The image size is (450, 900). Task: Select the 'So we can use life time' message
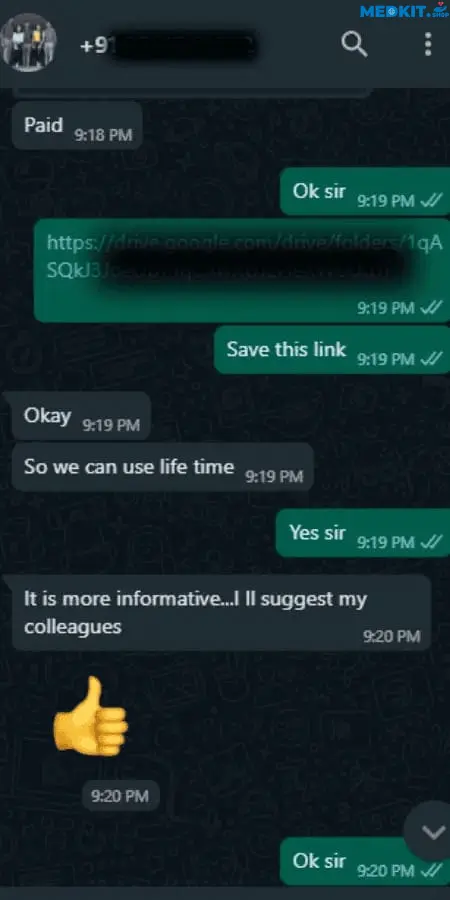[x=162, y=467]
